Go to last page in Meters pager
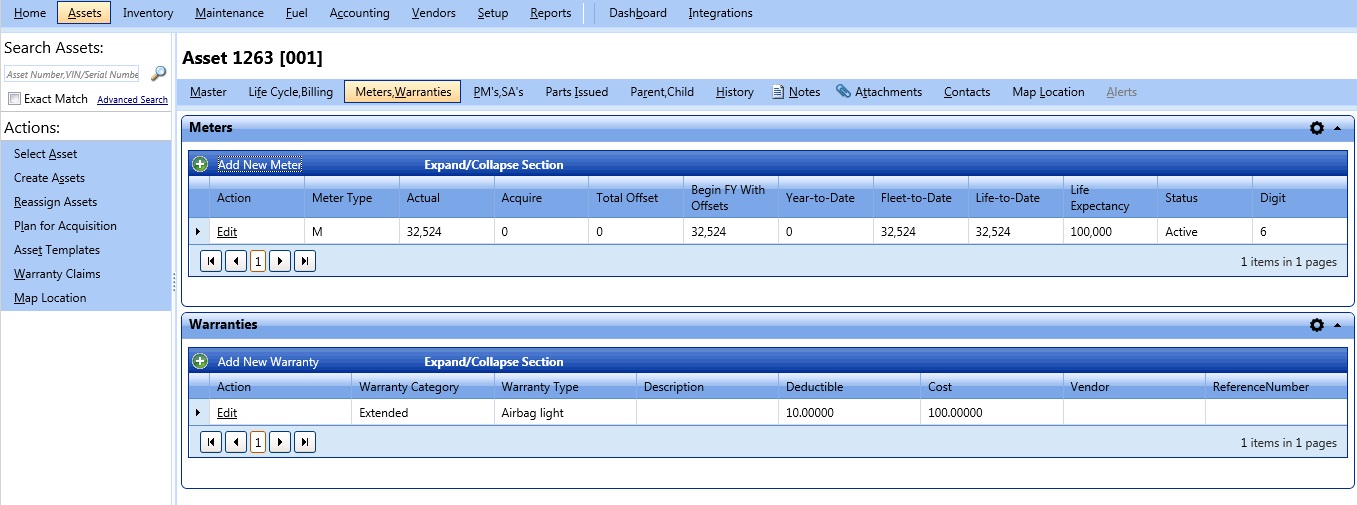 point(305,261)
